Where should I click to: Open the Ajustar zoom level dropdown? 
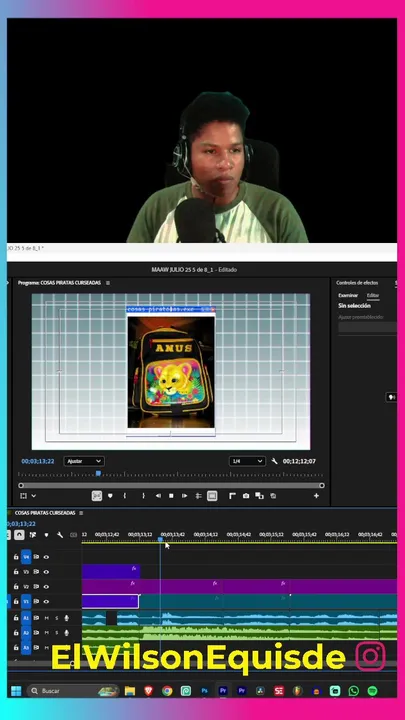coord(84,461)
